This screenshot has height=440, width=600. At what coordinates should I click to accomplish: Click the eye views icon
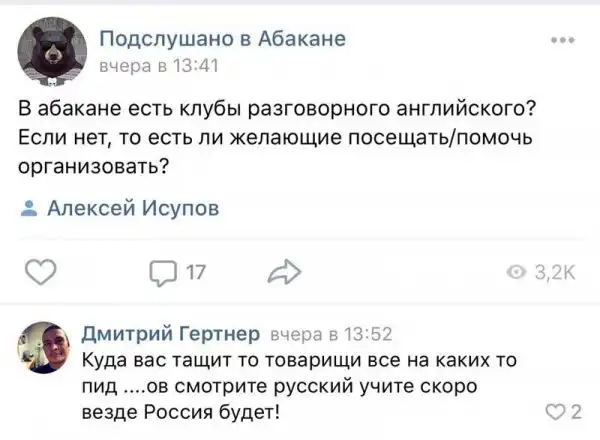coord(515,274)
